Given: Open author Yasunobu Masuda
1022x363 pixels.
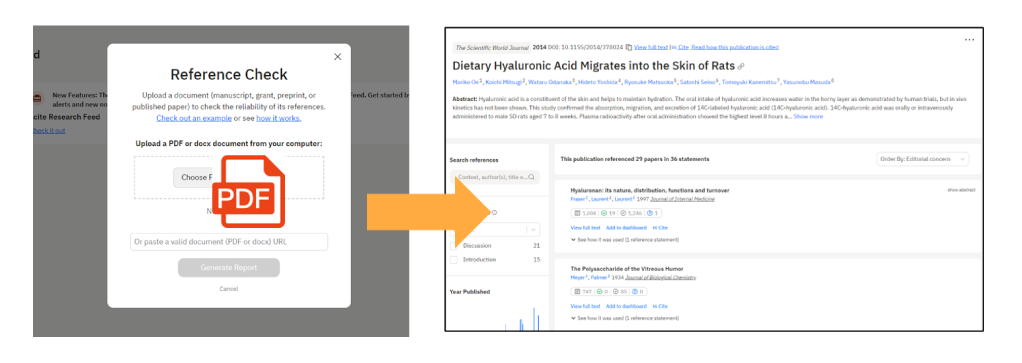Looking at the screenshot, I should pyautogui.click(x=806, y=82).
